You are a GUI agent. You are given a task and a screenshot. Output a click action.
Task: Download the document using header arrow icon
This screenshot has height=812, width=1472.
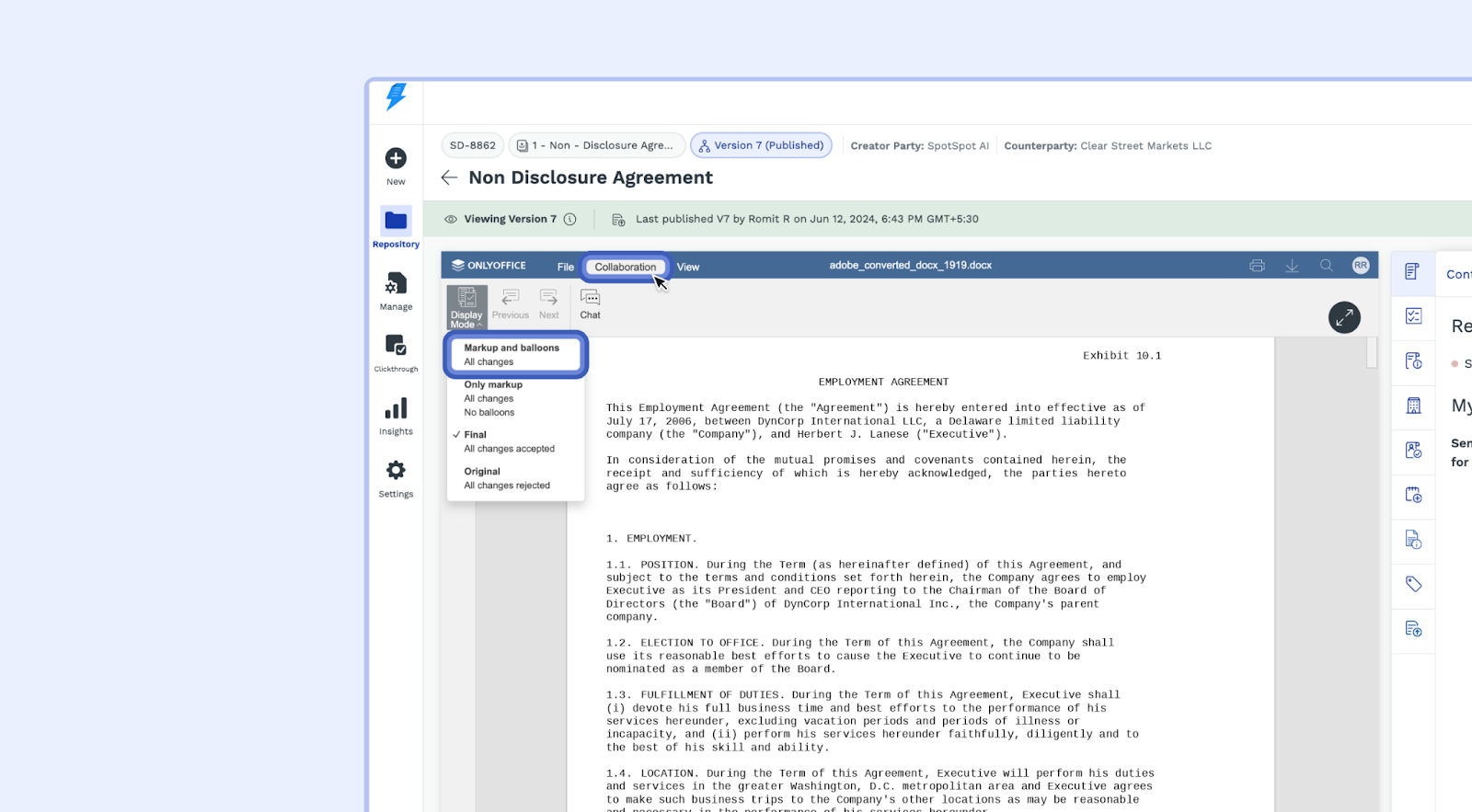pyautogui.click(x=1292, y=266)
